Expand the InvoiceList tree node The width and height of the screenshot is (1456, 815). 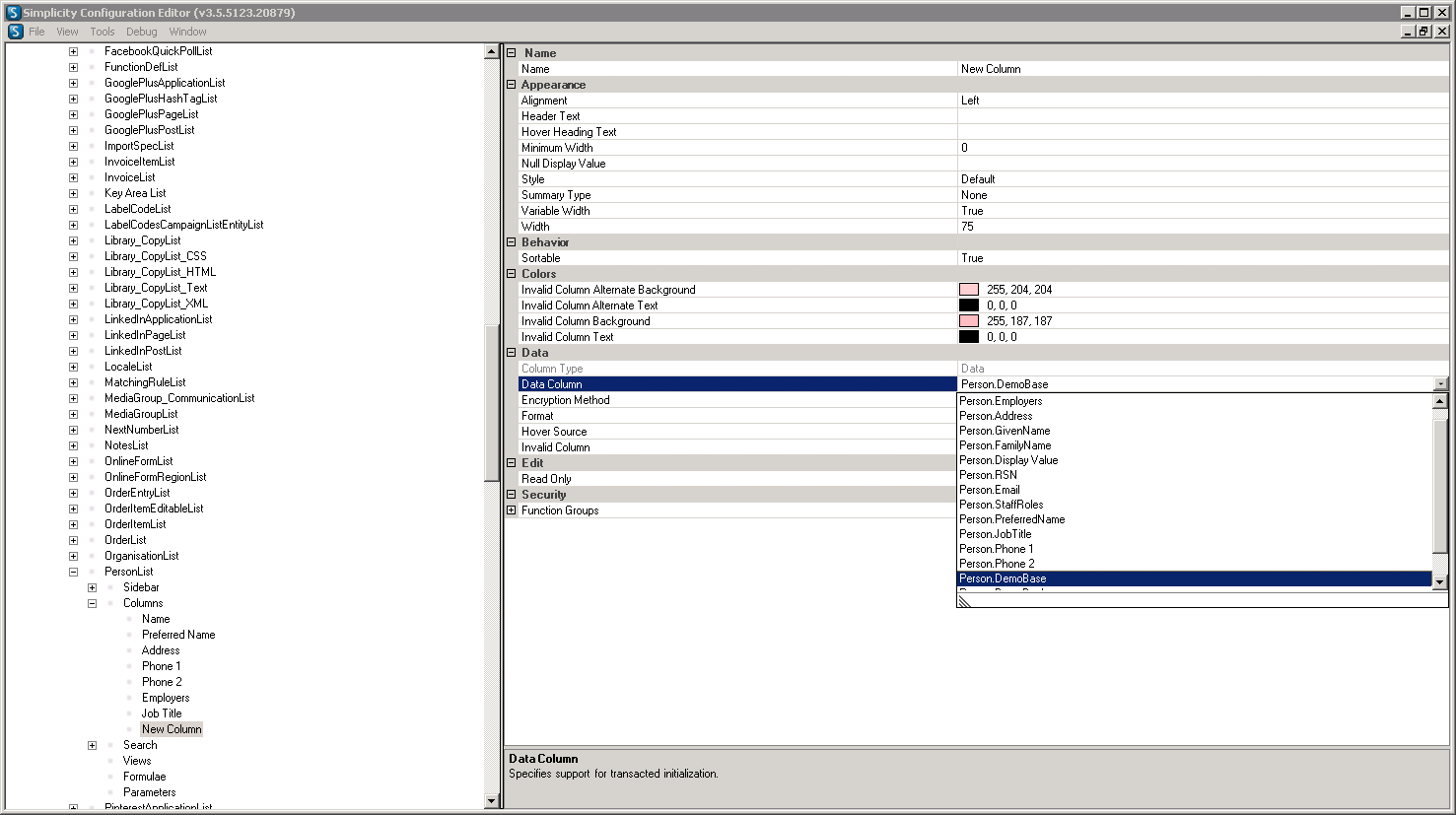pyautogui.click(x=73, y=177)
